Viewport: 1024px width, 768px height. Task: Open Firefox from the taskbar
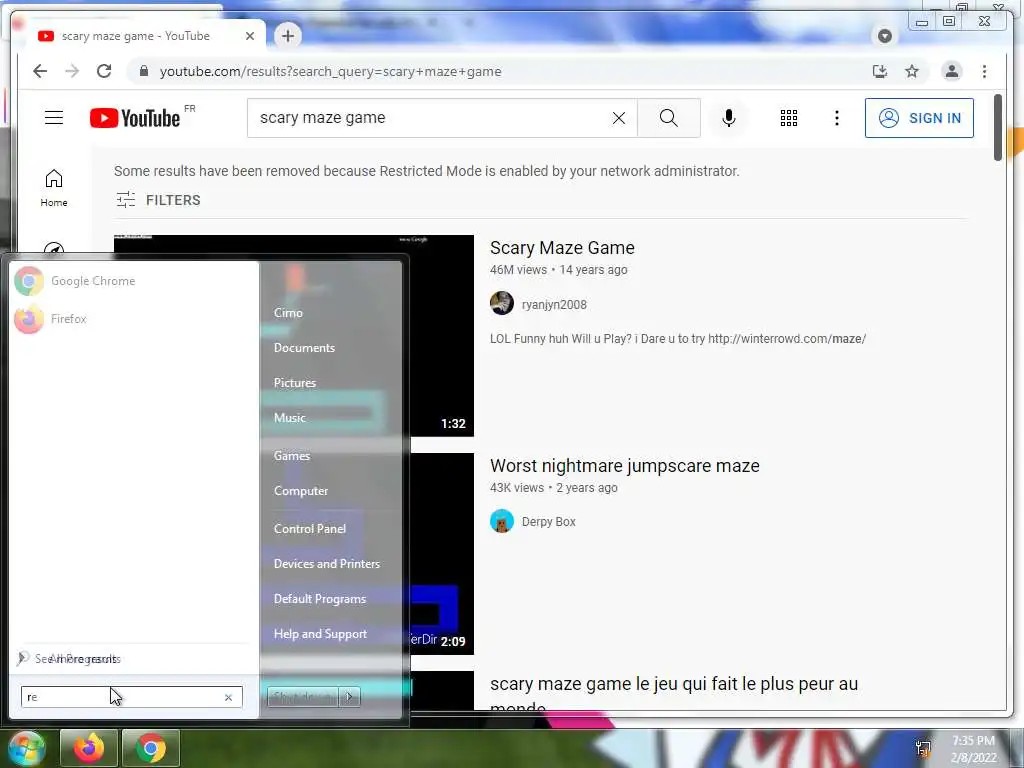coord(88,748)
